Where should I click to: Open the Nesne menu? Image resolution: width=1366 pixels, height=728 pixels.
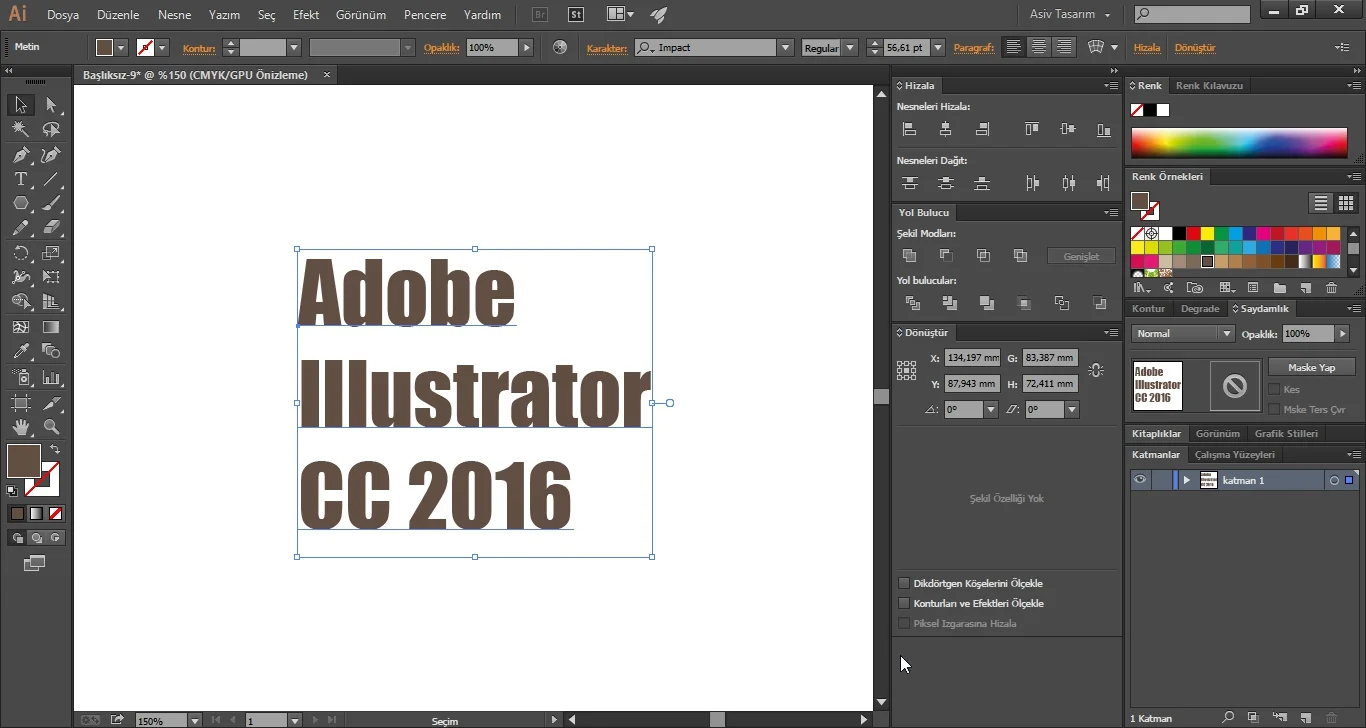174,15
